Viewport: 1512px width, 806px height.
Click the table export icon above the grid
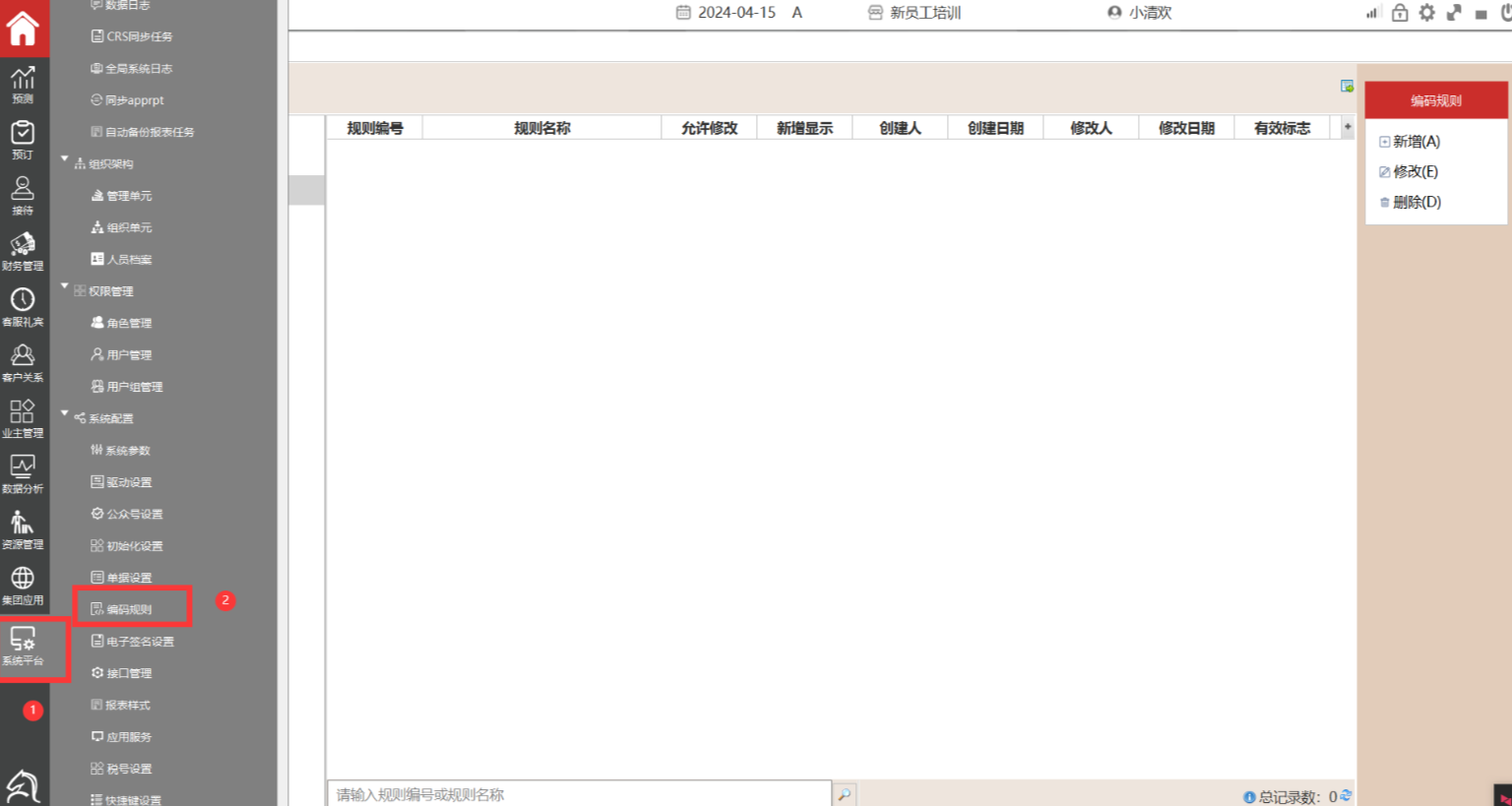point(1347,87)
